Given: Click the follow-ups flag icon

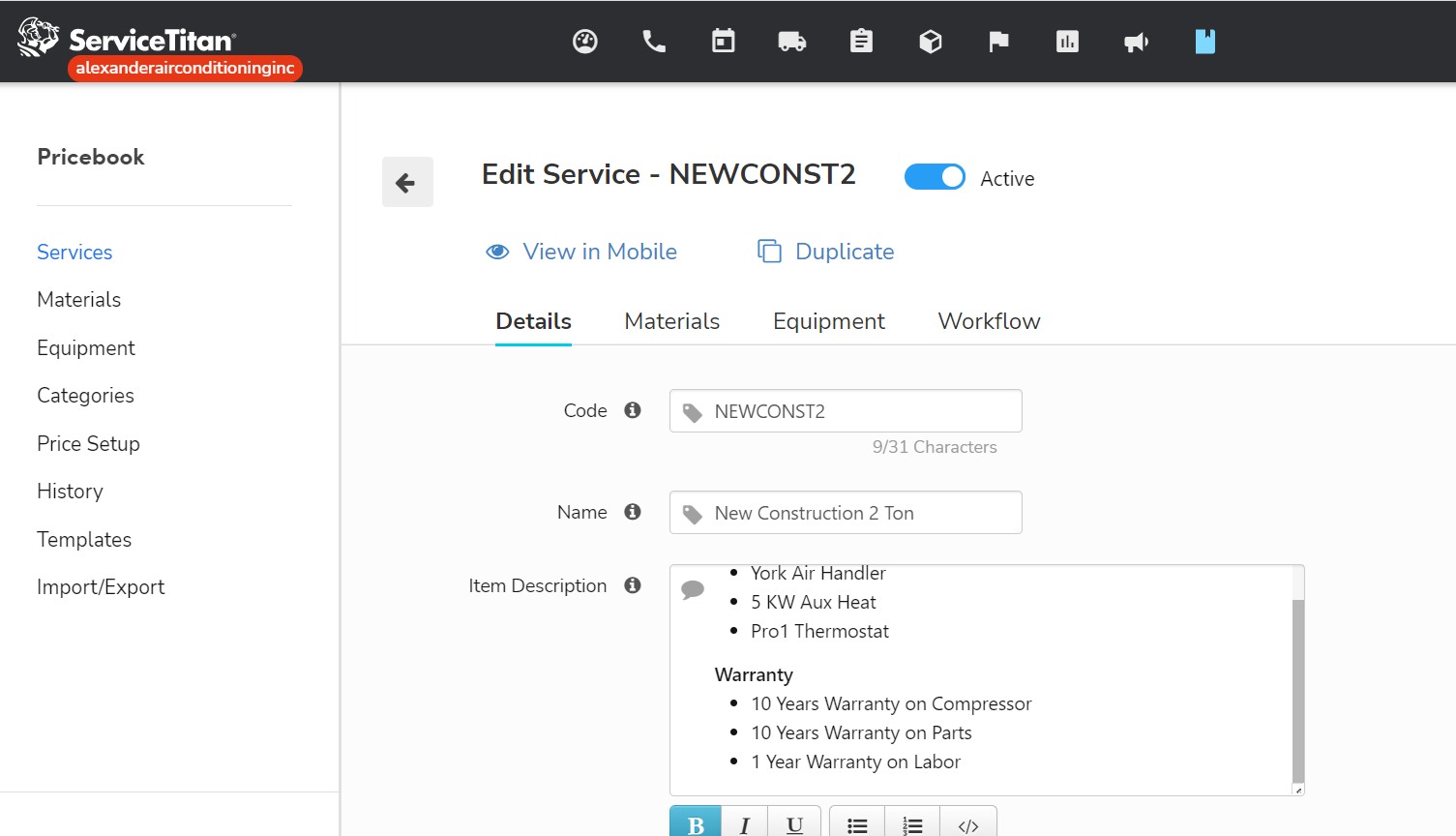Looking at the screenshot, I should [x=998, y=42].
